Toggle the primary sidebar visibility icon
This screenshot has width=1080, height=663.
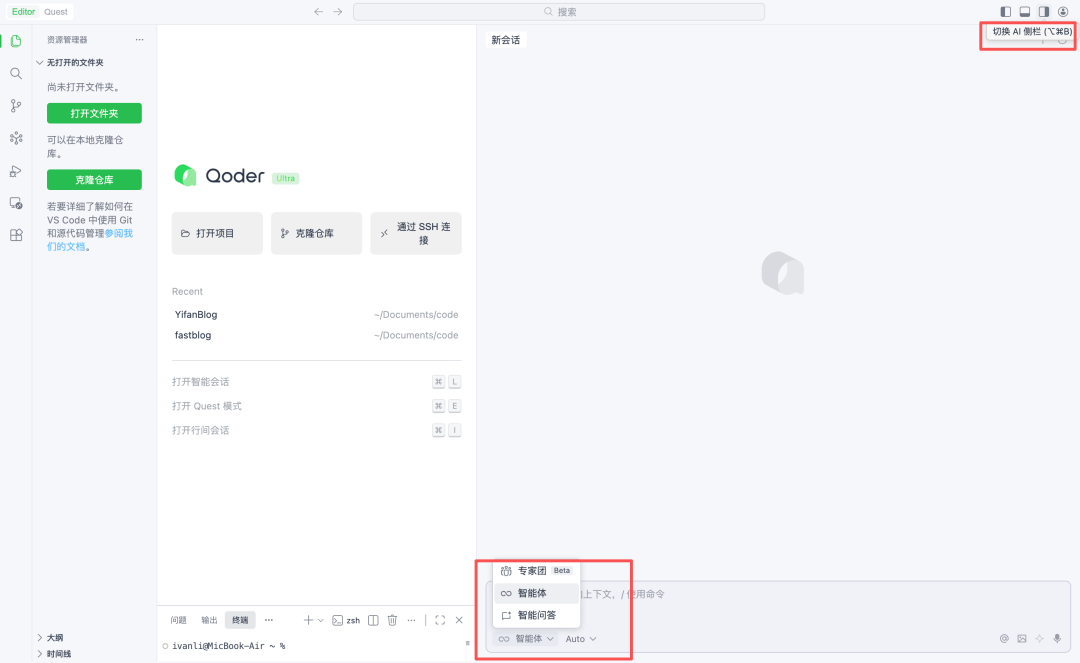point(1006,11)
